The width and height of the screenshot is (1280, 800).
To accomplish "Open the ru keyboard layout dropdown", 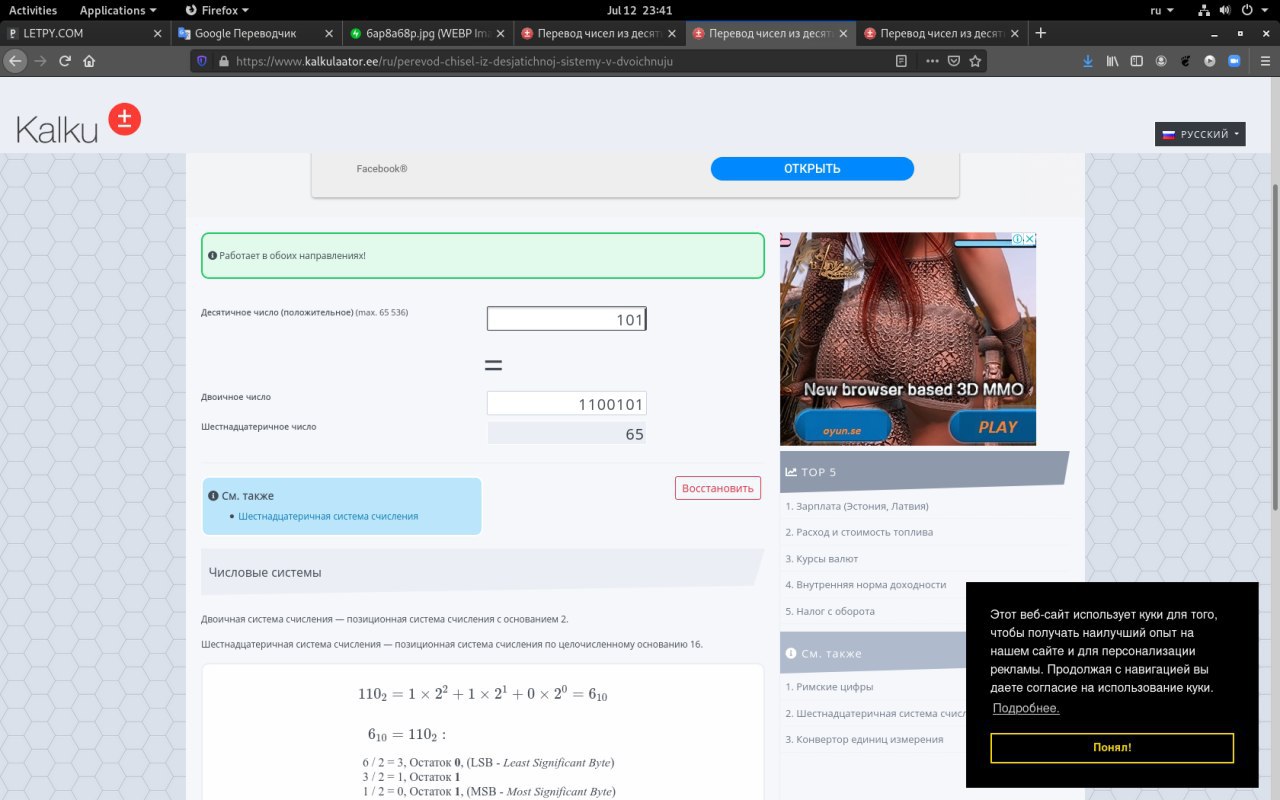I will coord(1162,10).
